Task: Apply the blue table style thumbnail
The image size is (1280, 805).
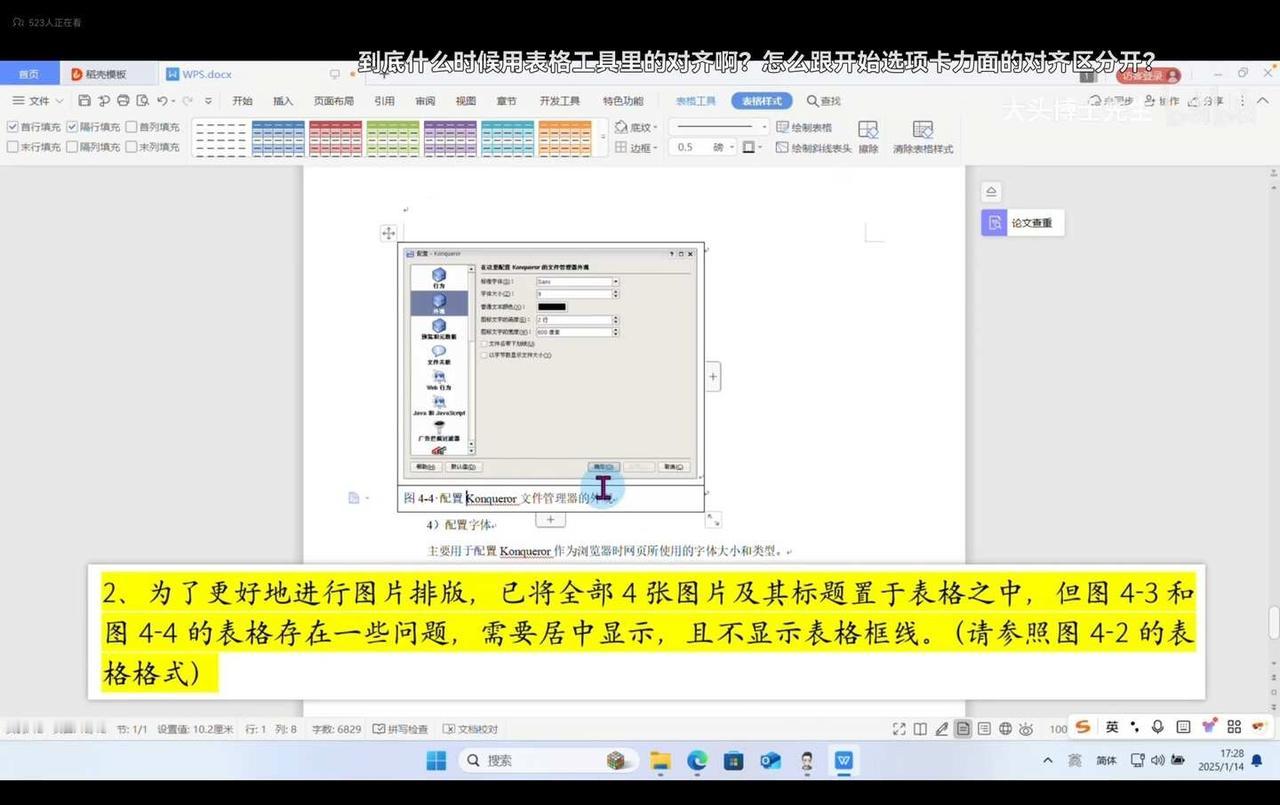Action: click(x=278, y=138)
